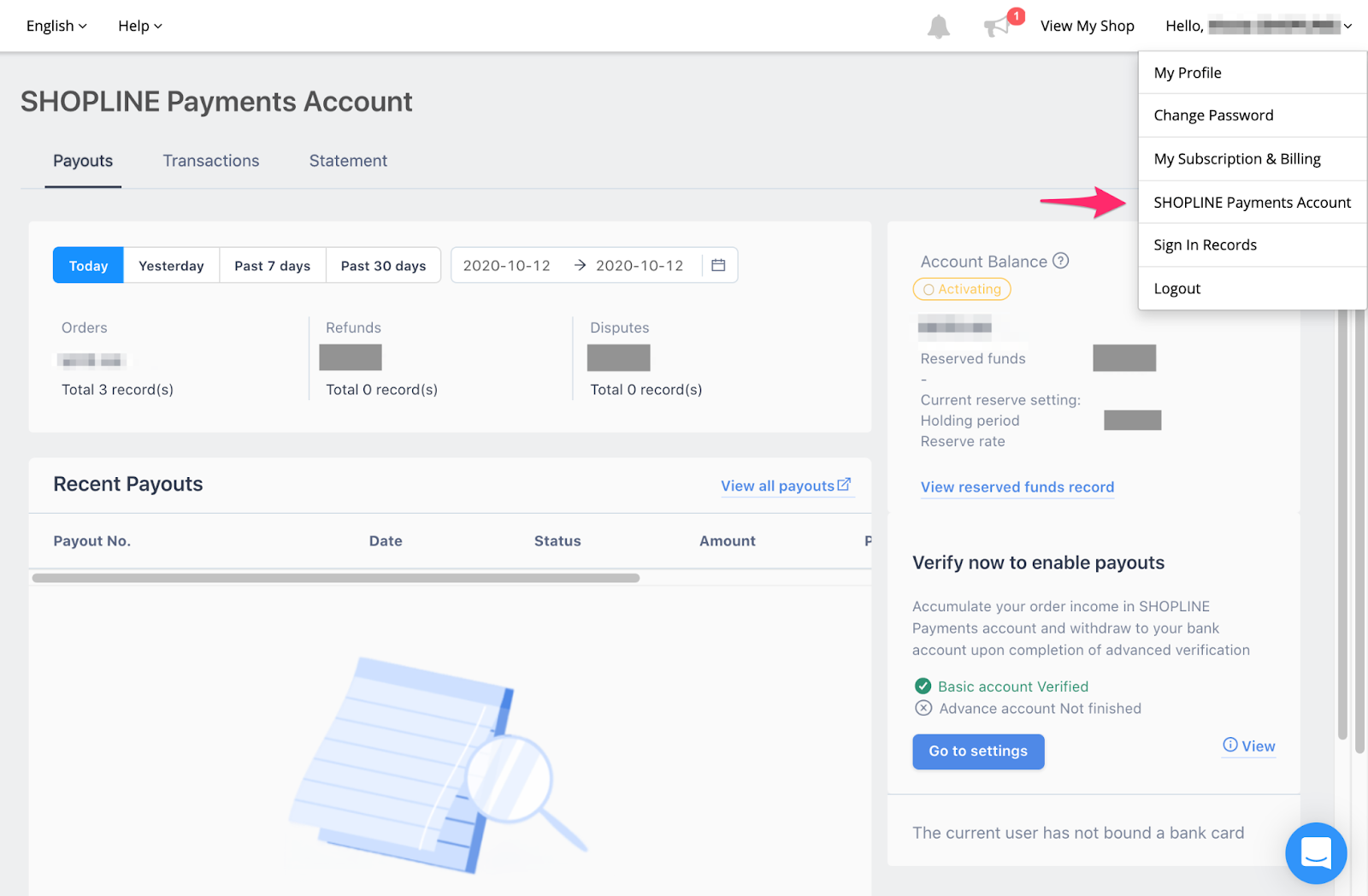Screen dimensions: 1368x896
Task: Open the calendar icon in date range
Action: coord(718,265)
